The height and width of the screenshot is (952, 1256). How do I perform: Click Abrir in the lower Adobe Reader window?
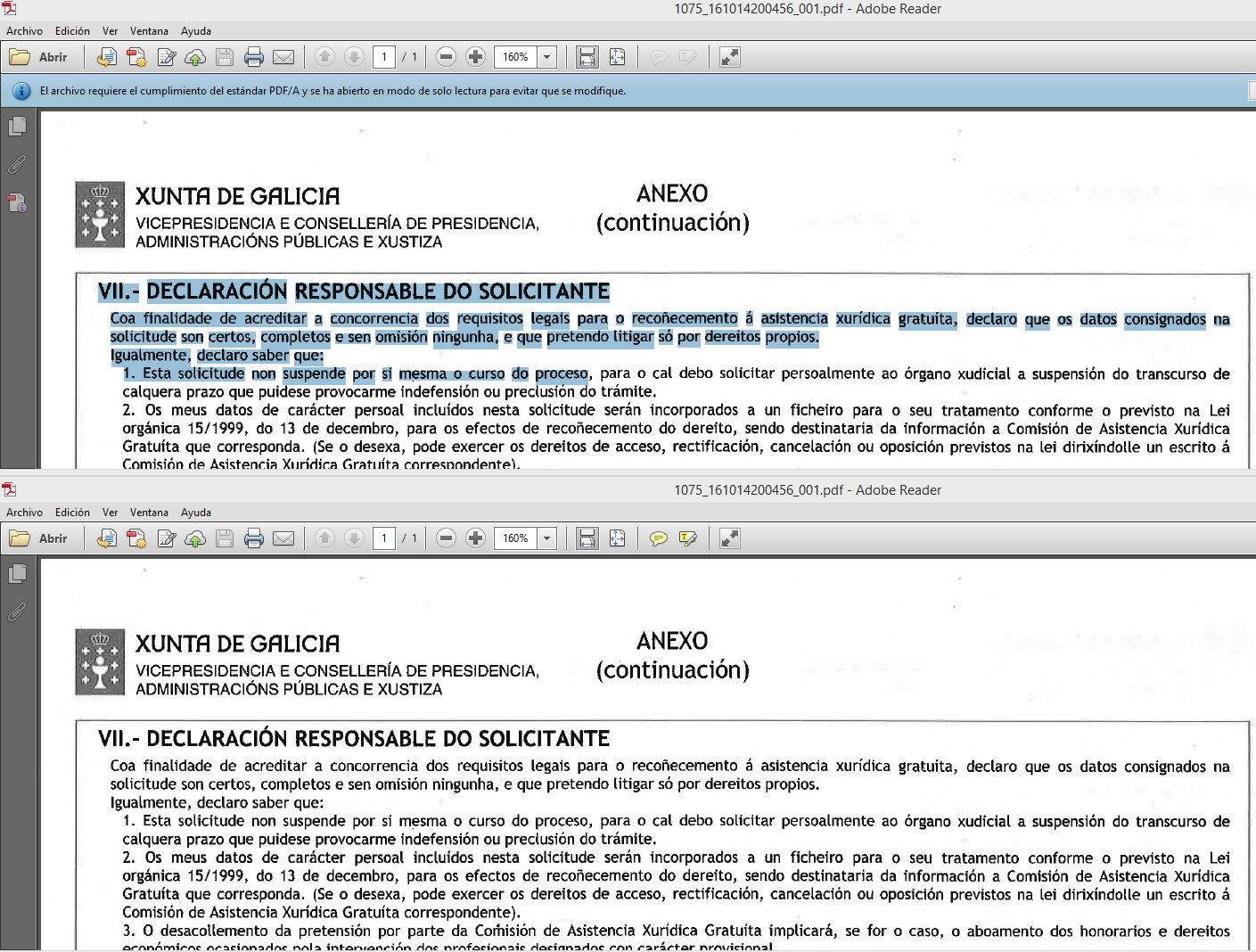pos(39,538)
